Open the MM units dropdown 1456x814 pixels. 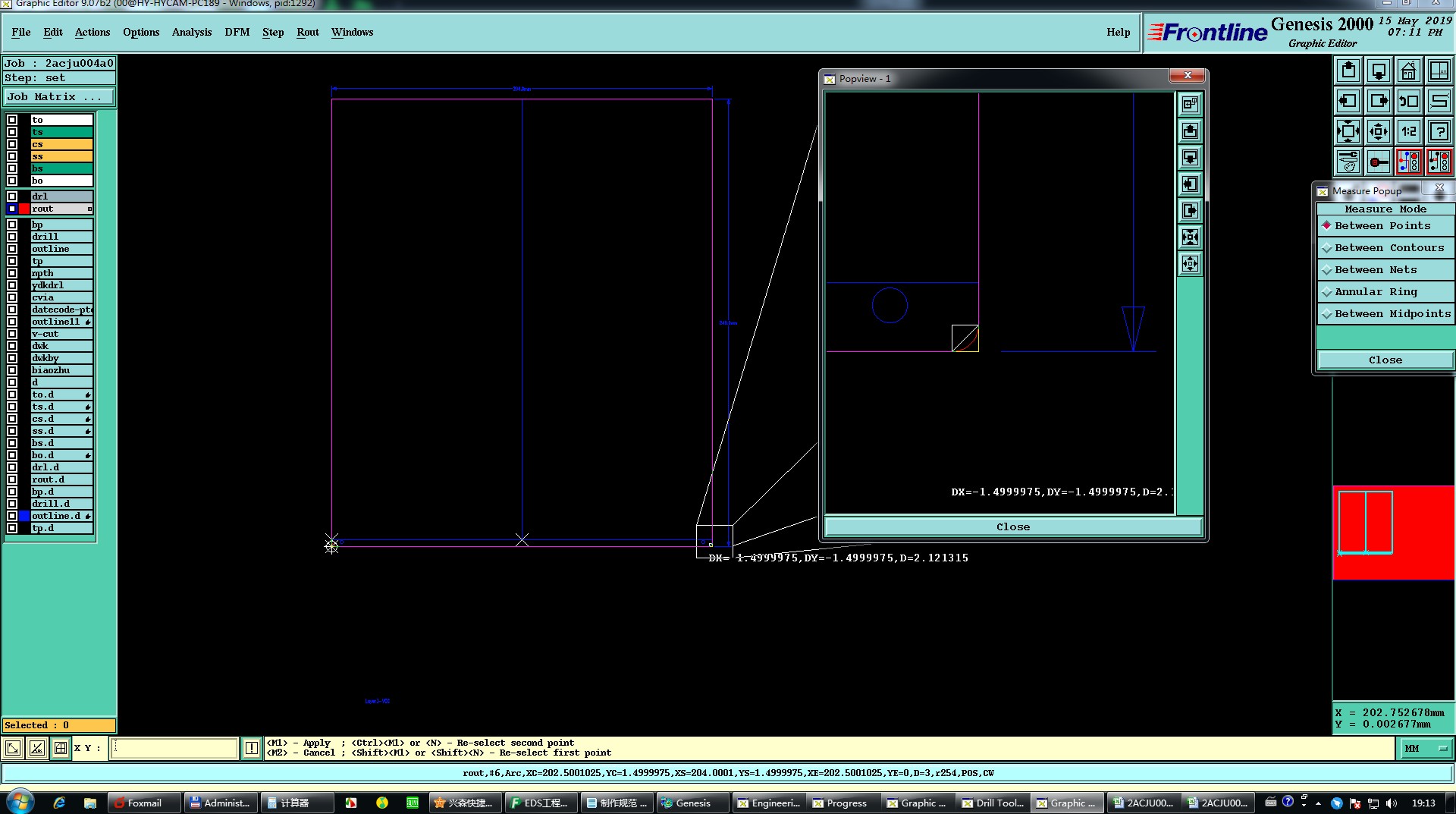click(1425, 749)
